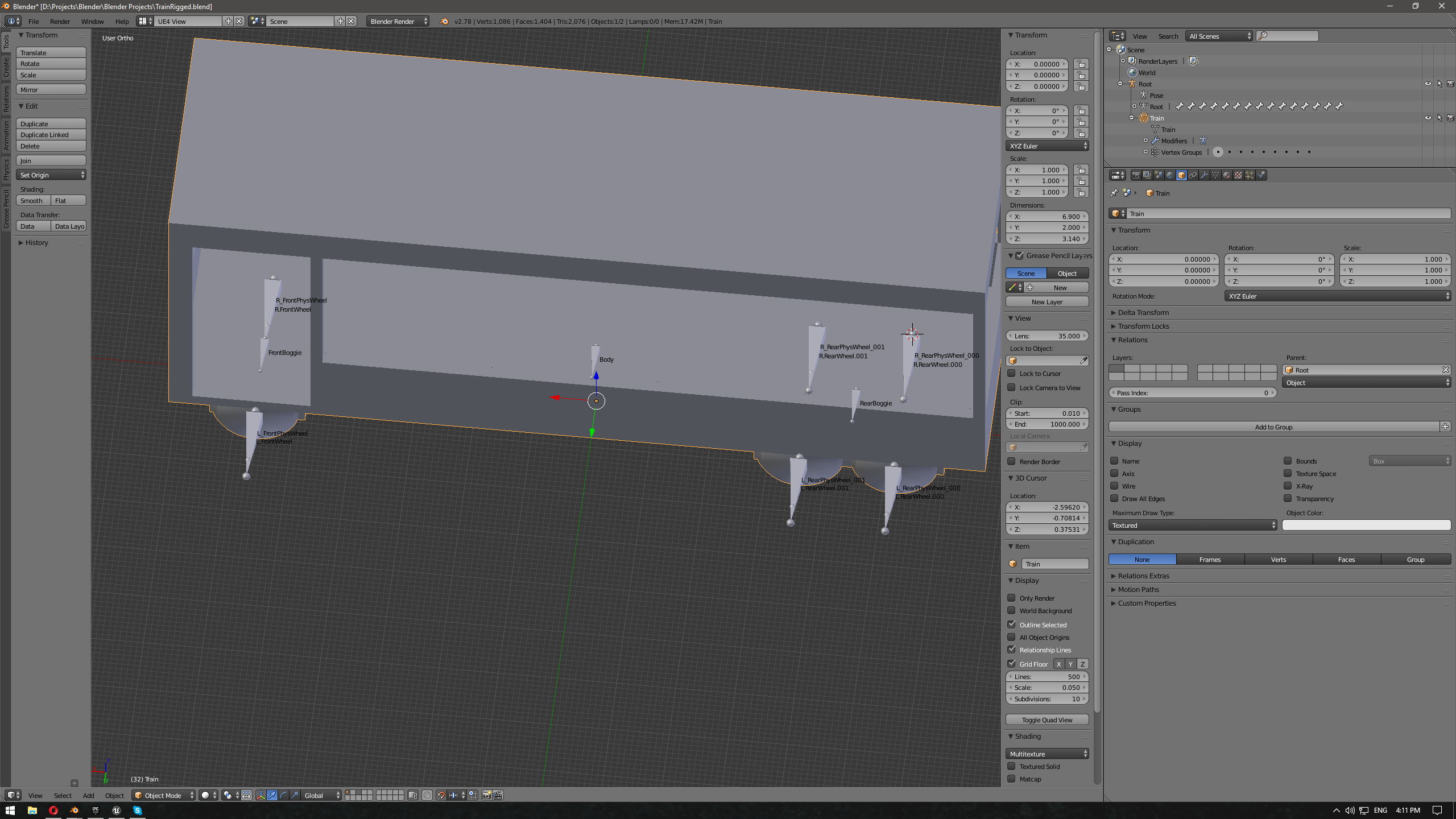Open Skype from the taskbar
Image resolution: width=1456 pixels, height=819 pixels.
pos(138,810)
